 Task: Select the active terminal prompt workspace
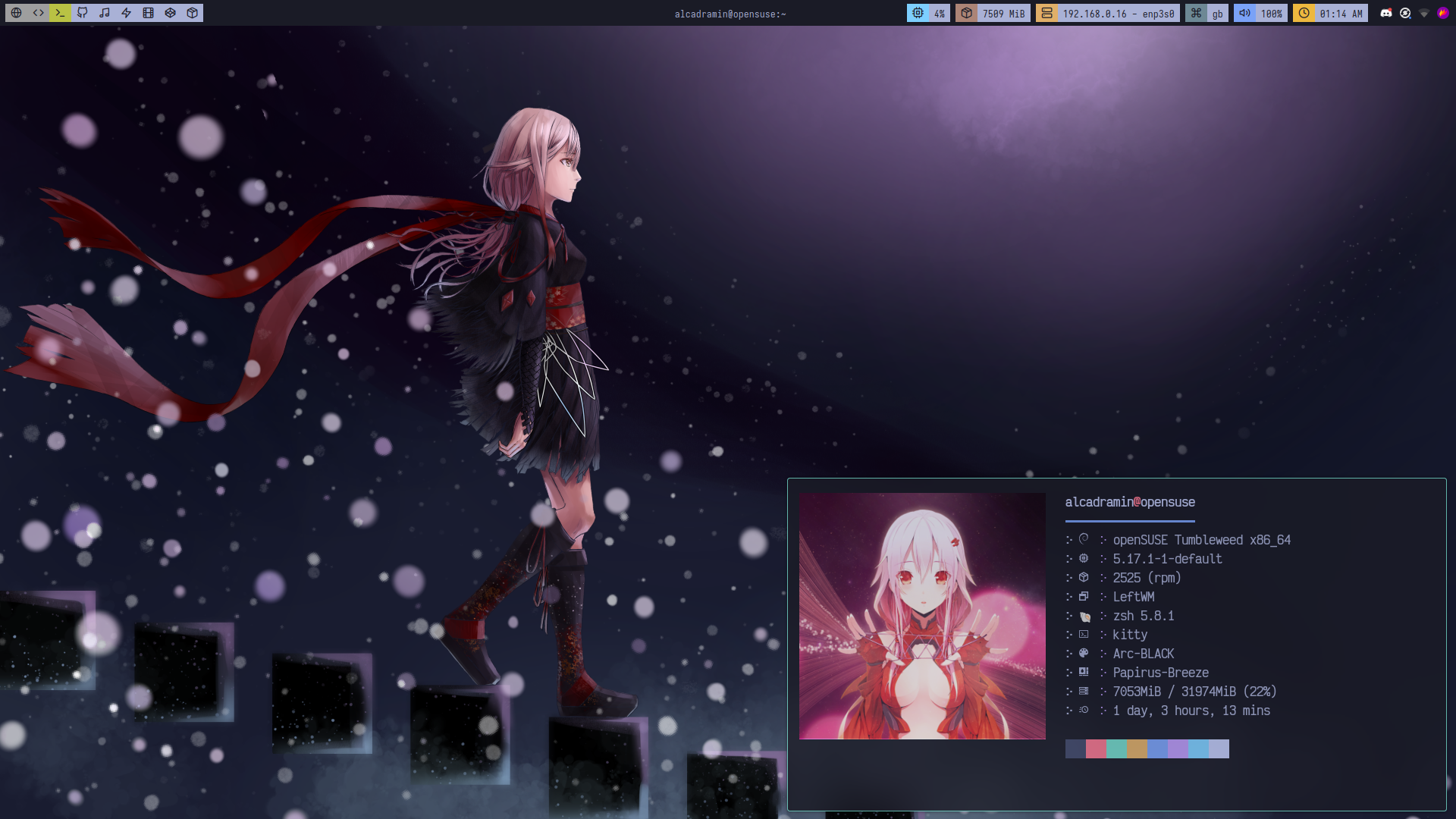60,13
